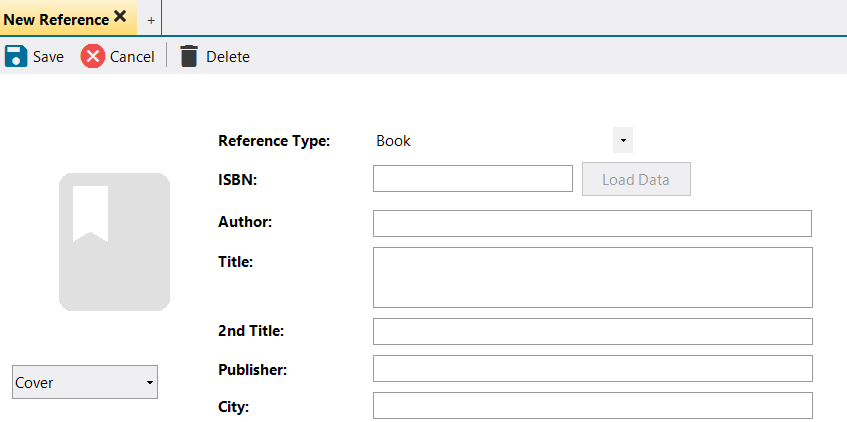Click the Save text label in toolbar
The width and height of the screenshot is (847, 422).
click(48, 57)
